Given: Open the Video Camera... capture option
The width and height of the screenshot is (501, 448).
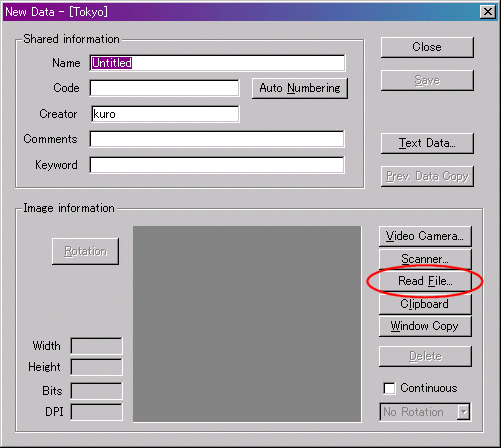Looking at the screenshot, I should click(425, 236).
